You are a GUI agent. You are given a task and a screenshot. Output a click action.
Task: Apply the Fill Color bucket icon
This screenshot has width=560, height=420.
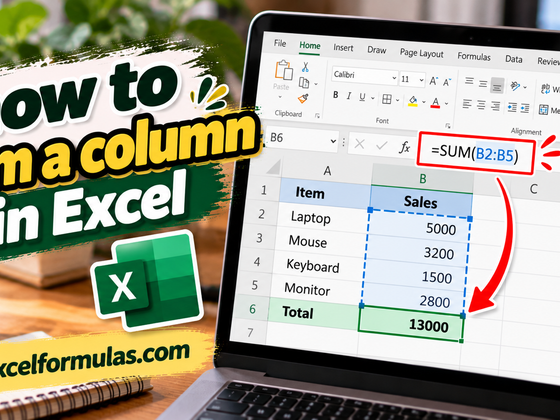413,101
